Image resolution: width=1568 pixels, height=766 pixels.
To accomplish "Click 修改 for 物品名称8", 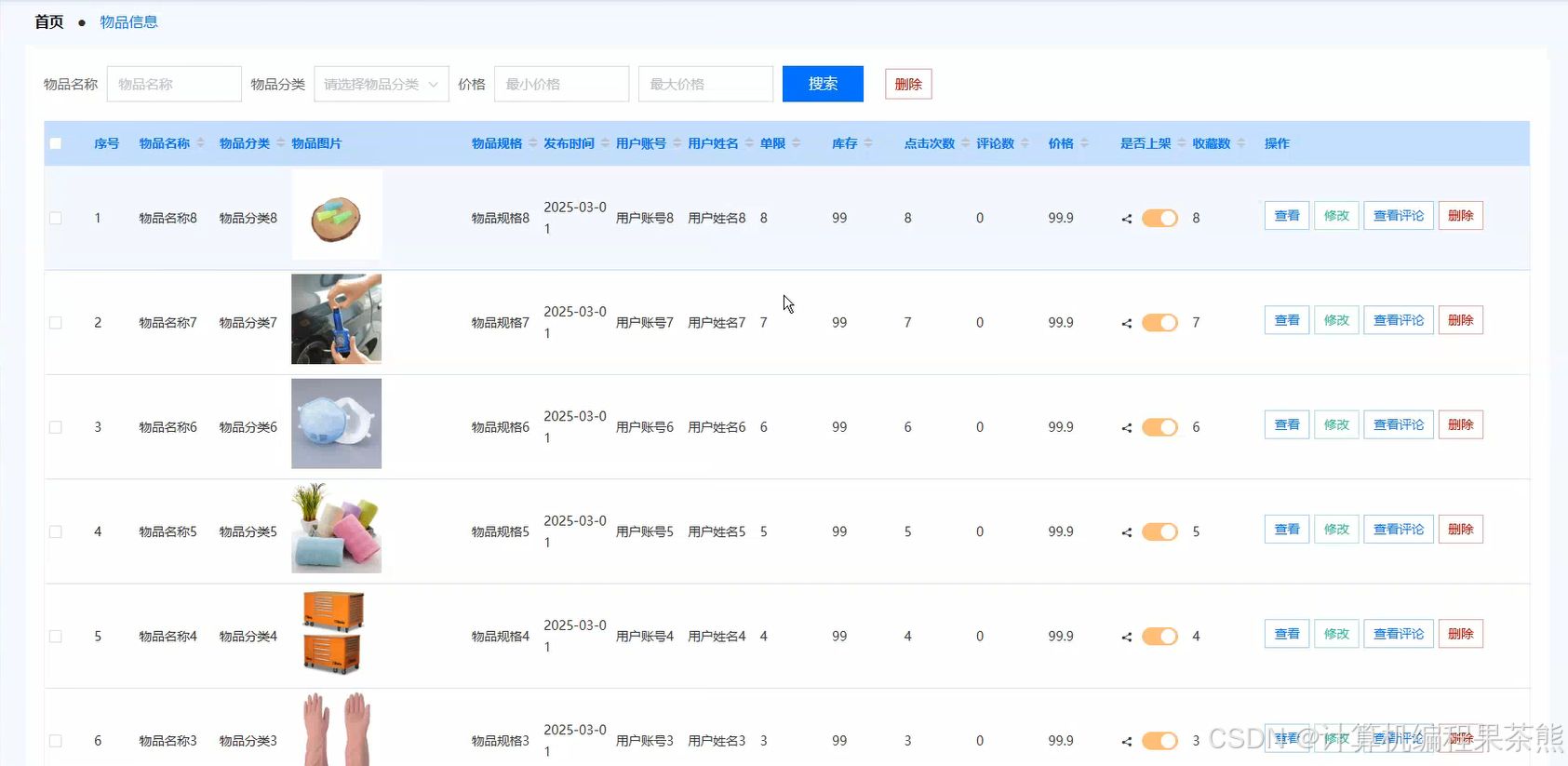I will 1336,216.
